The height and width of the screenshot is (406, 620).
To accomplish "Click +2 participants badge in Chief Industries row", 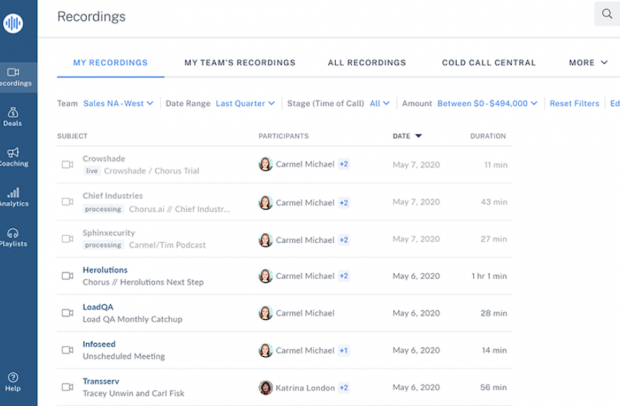I will click(344, 203).
